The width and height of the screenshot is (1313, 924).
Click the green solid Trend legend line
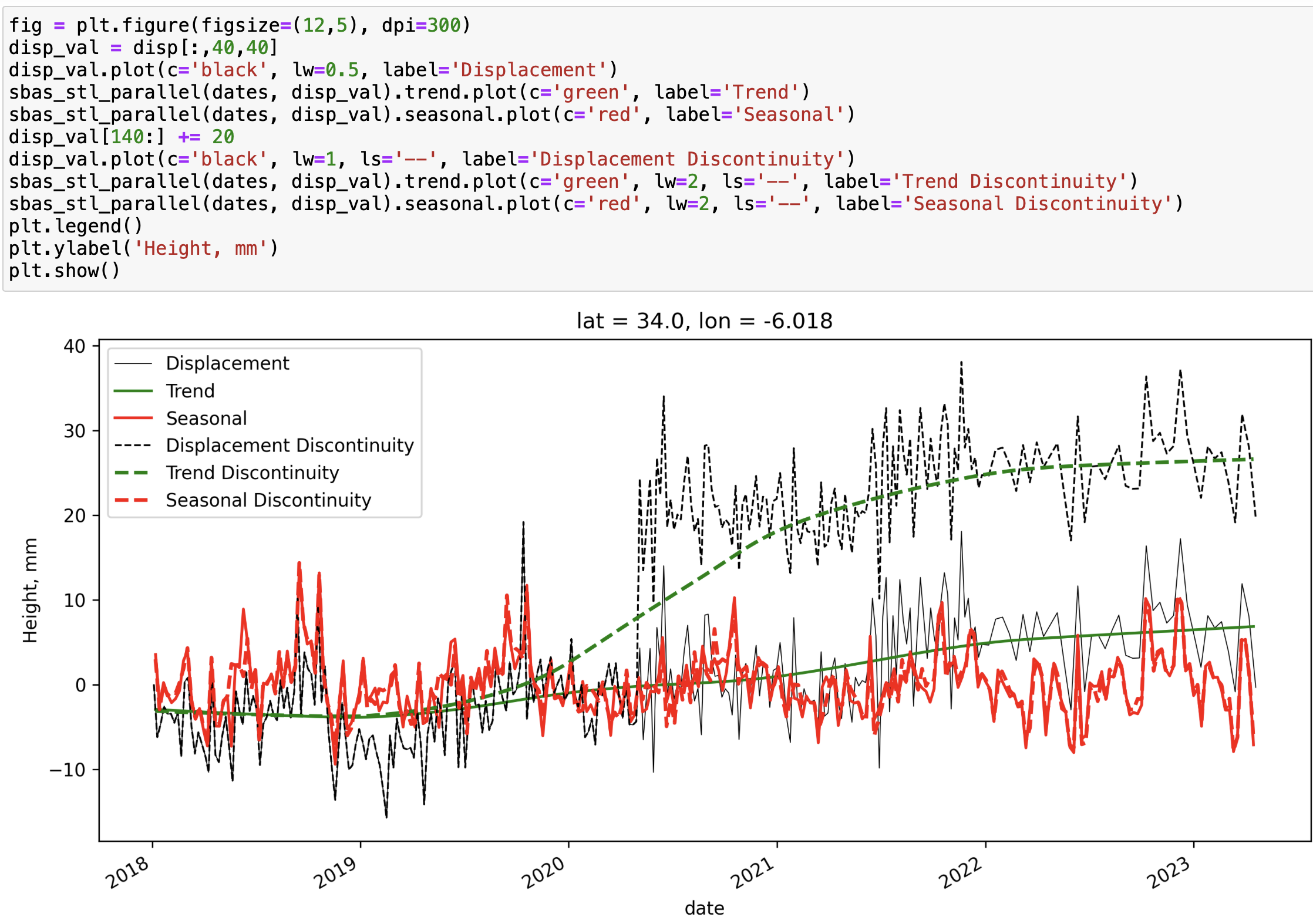click(133, 391)
